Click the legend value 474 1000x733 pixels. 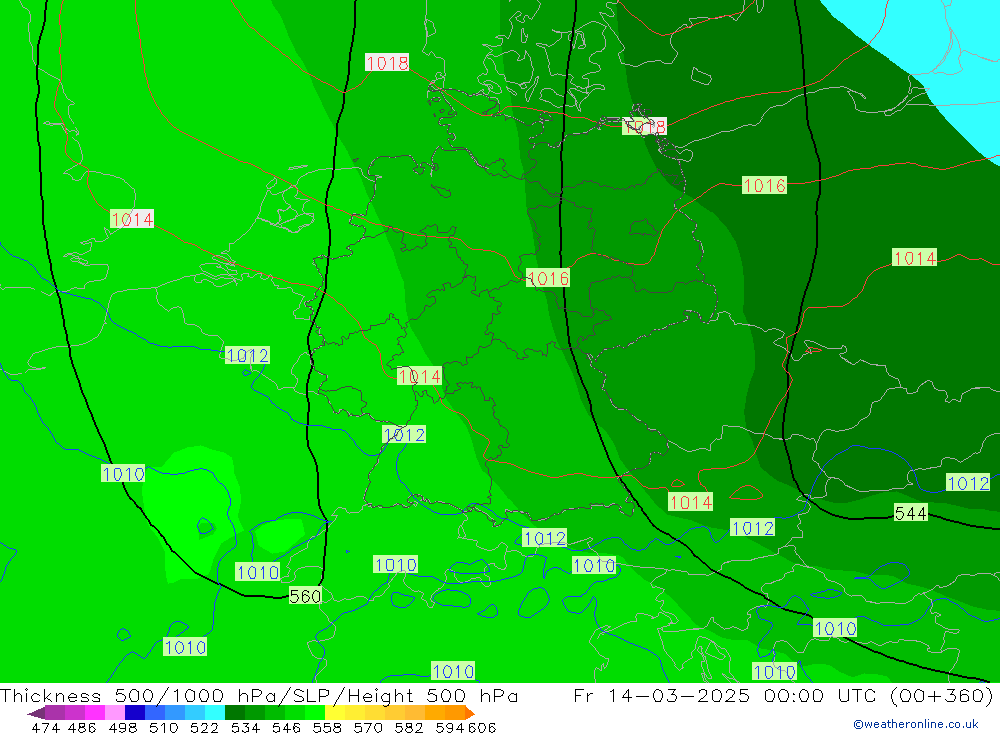(x=46, y=728)
